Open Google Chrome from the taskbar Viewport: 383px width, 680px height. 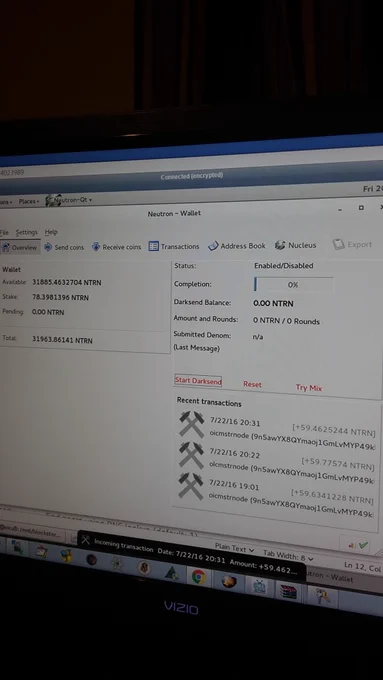click(x=199, y=576)
